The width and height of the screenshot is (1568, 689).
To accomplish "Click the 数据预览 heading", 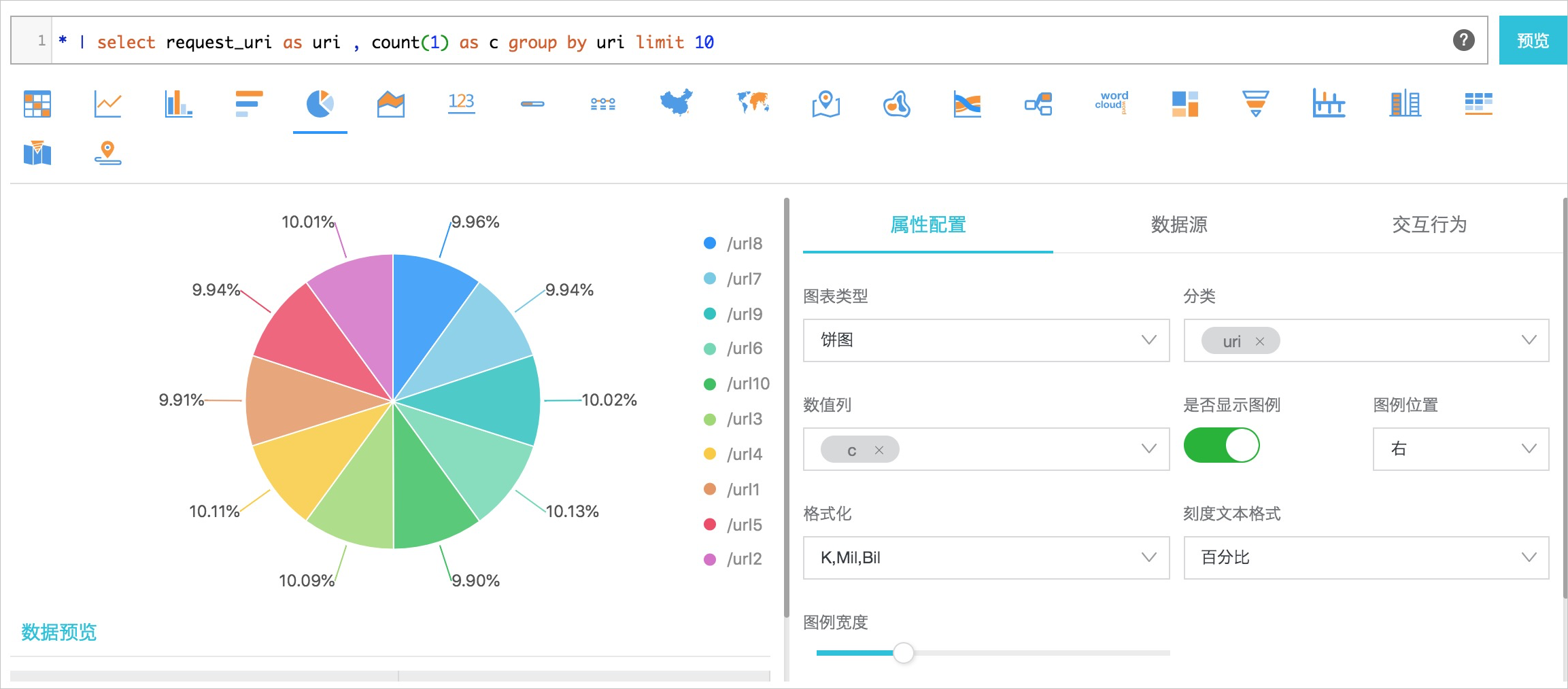I will (x=59, y=632).
